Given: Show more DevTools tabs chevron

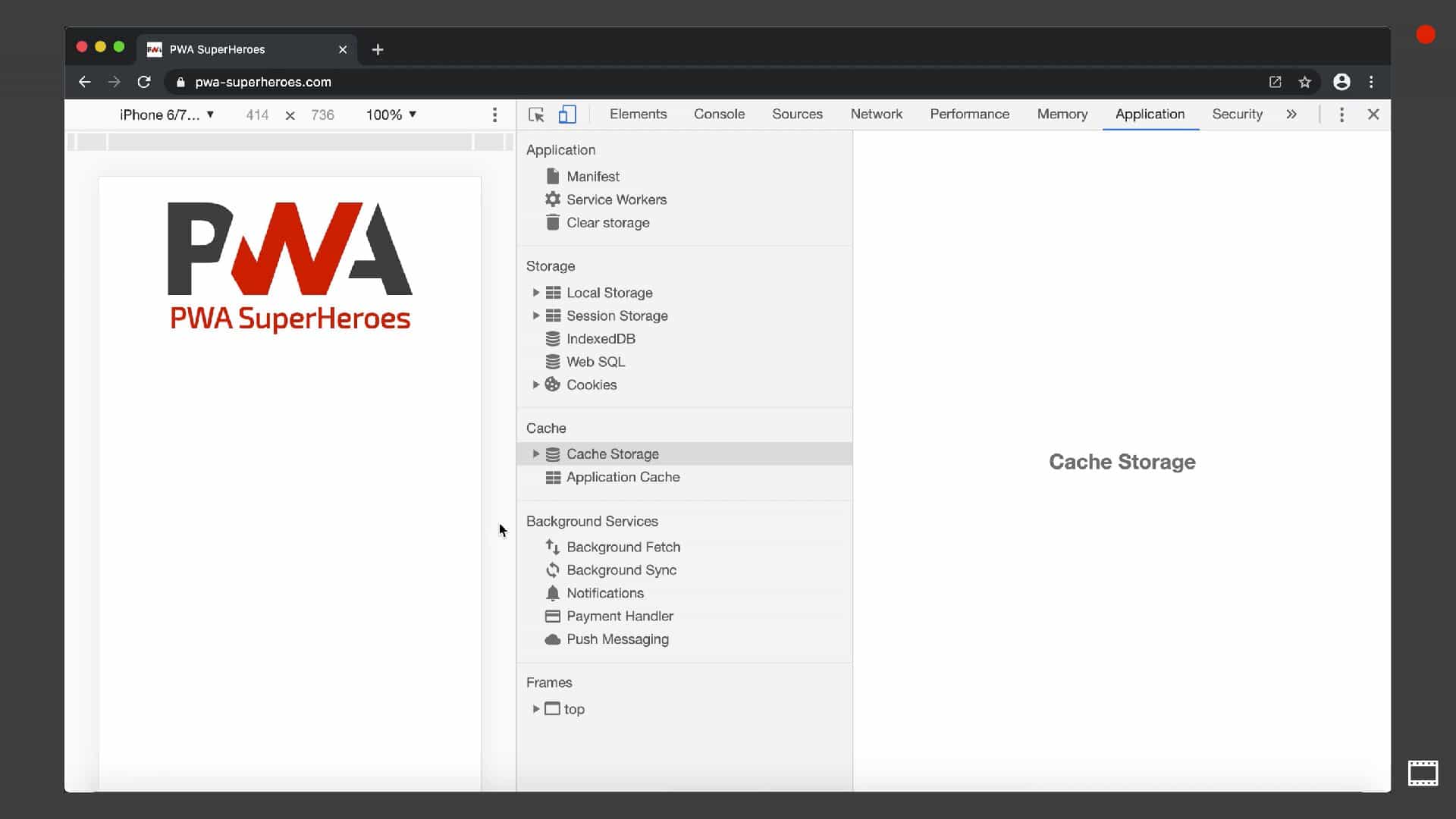Looking at the screenshot, I should [1291, 115].
